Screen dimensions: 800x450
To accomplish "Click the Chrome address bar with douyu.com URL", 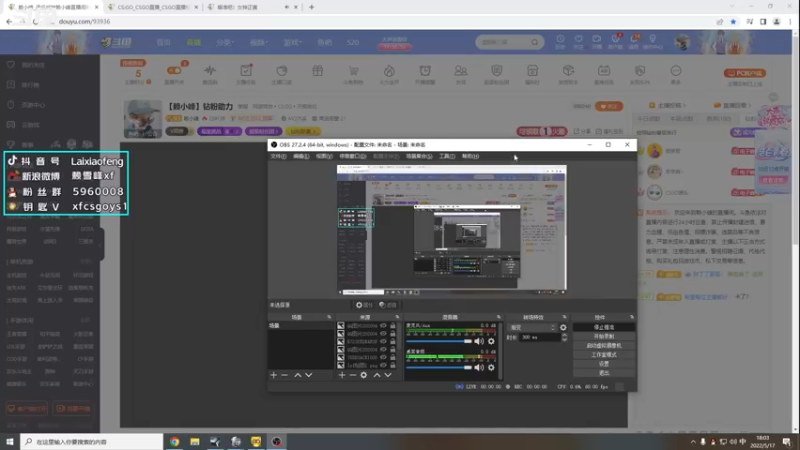I will click(383, 22).
